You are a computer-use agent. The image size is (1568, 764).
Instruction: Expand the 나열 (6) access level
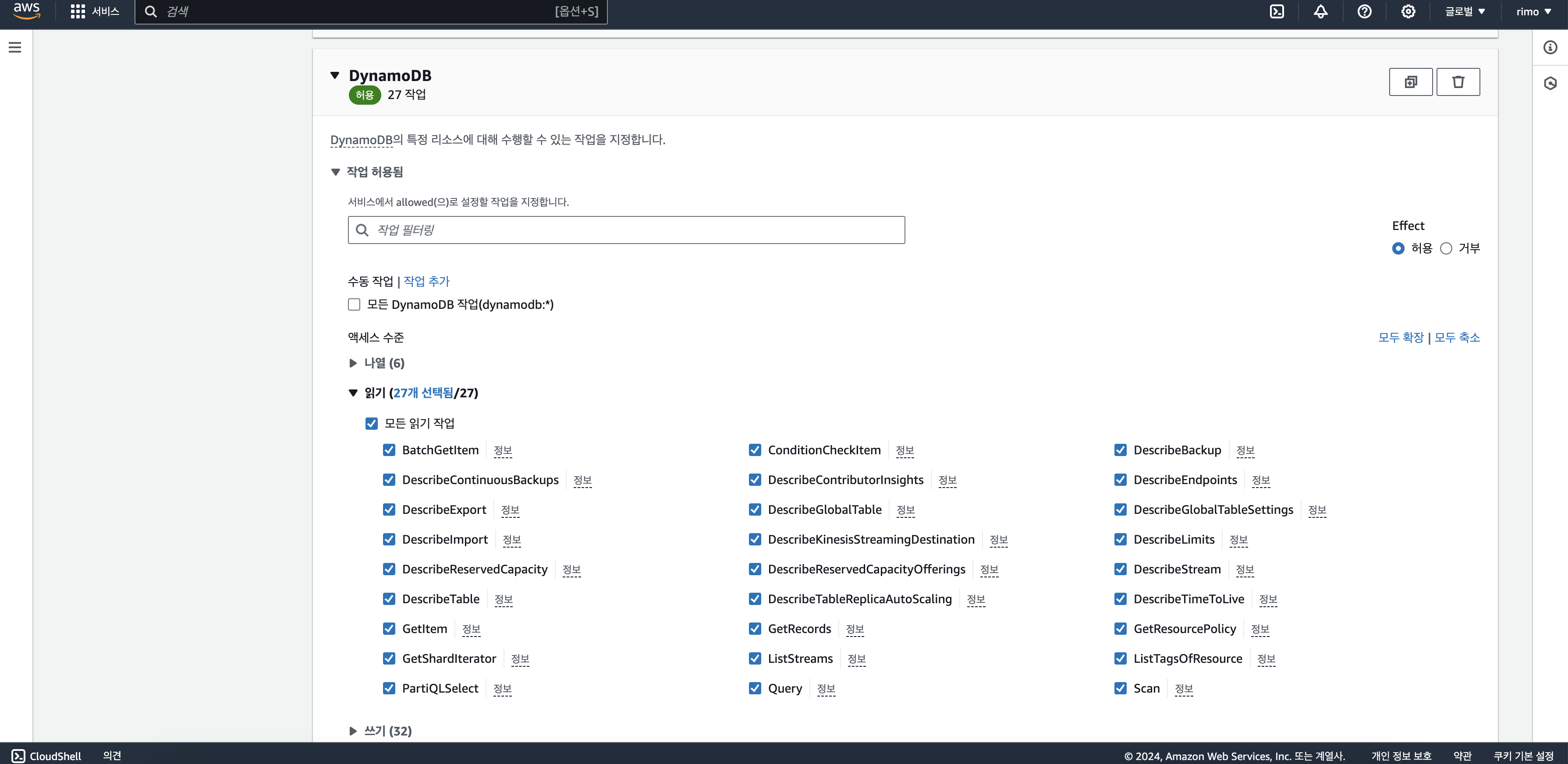[x=353, y=363]
